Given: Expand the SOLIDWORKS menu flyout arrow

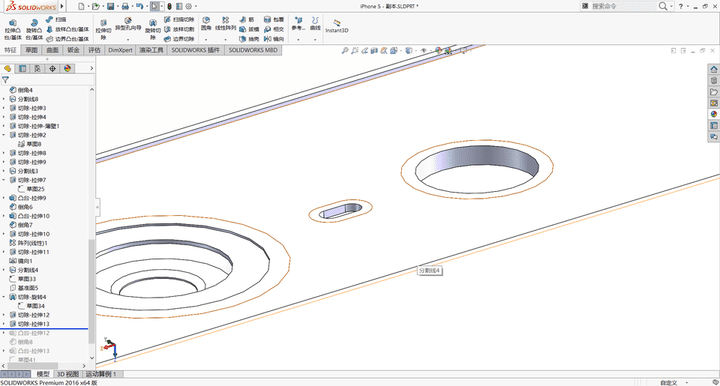Looking at the screenshot, I should point(62,6).
